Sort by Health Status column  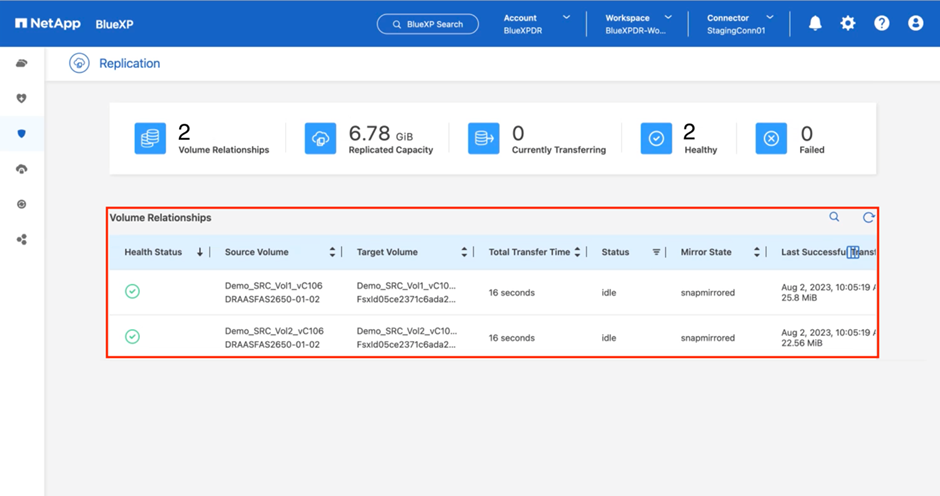pyautogui.click(x=200, y=252)
